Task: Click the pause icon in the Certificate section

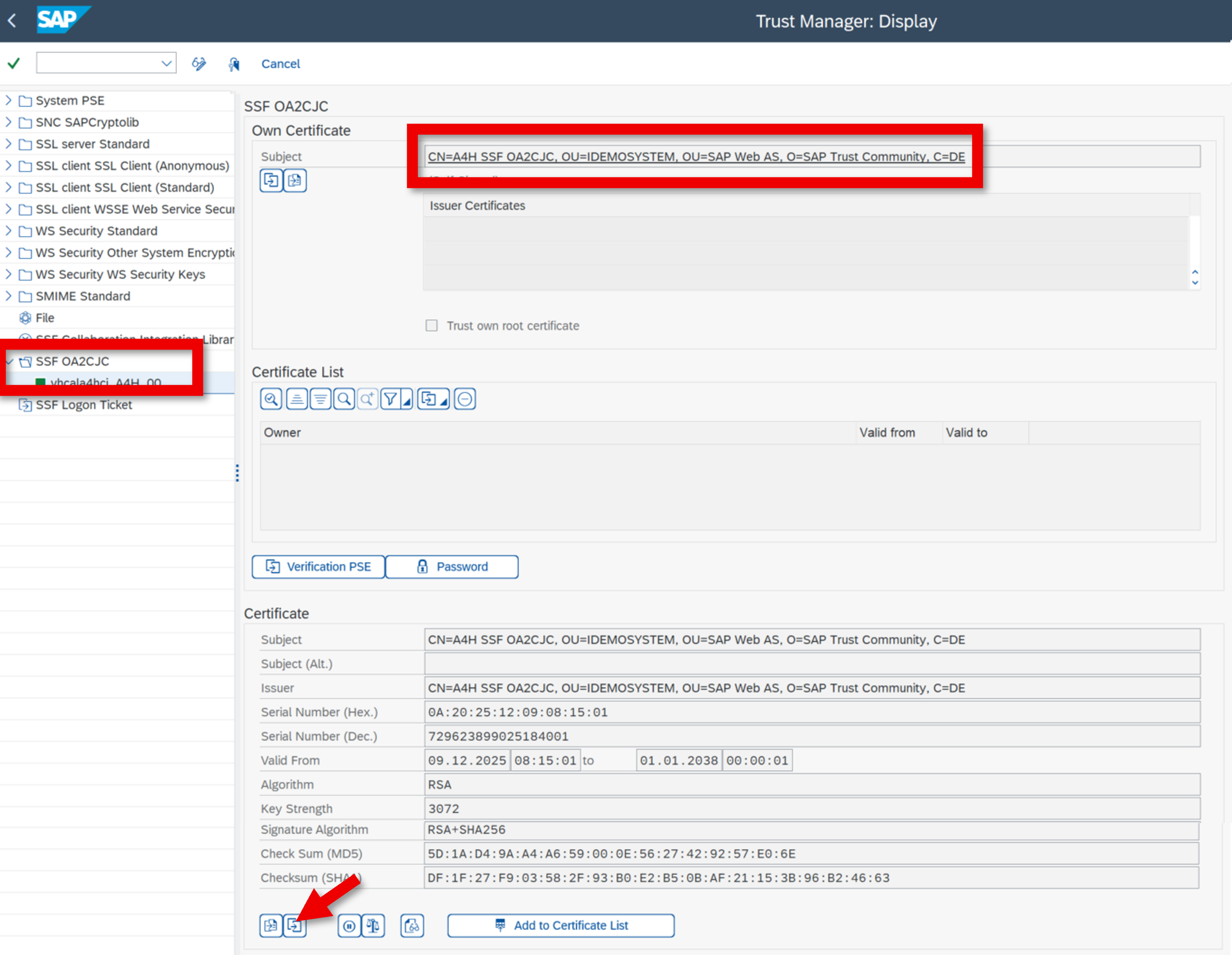Action: pyautogui.click(x=349, y=925)
